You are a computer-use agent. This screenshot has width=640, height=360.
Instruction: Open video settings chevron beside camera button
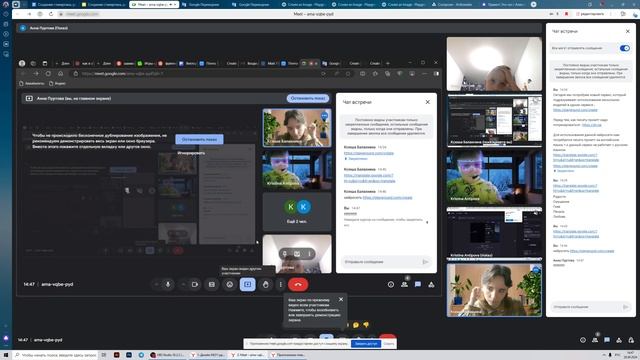point(183,284)
